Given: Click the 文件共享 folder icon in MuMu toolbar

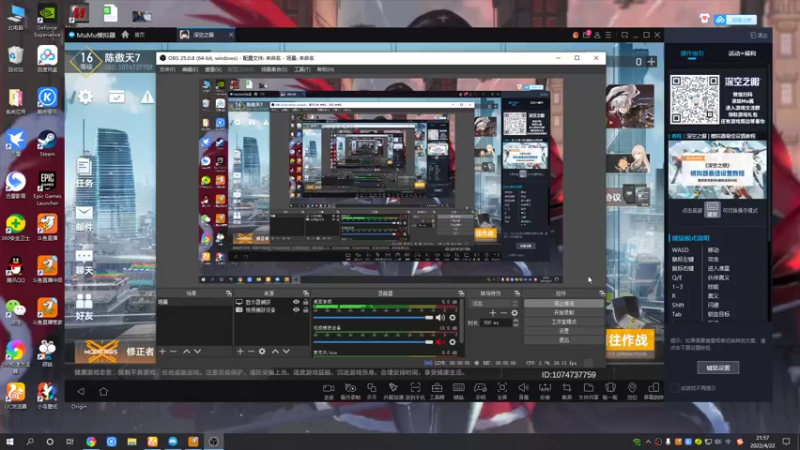Looking at the screenshot, I should [x=588, y=391].
